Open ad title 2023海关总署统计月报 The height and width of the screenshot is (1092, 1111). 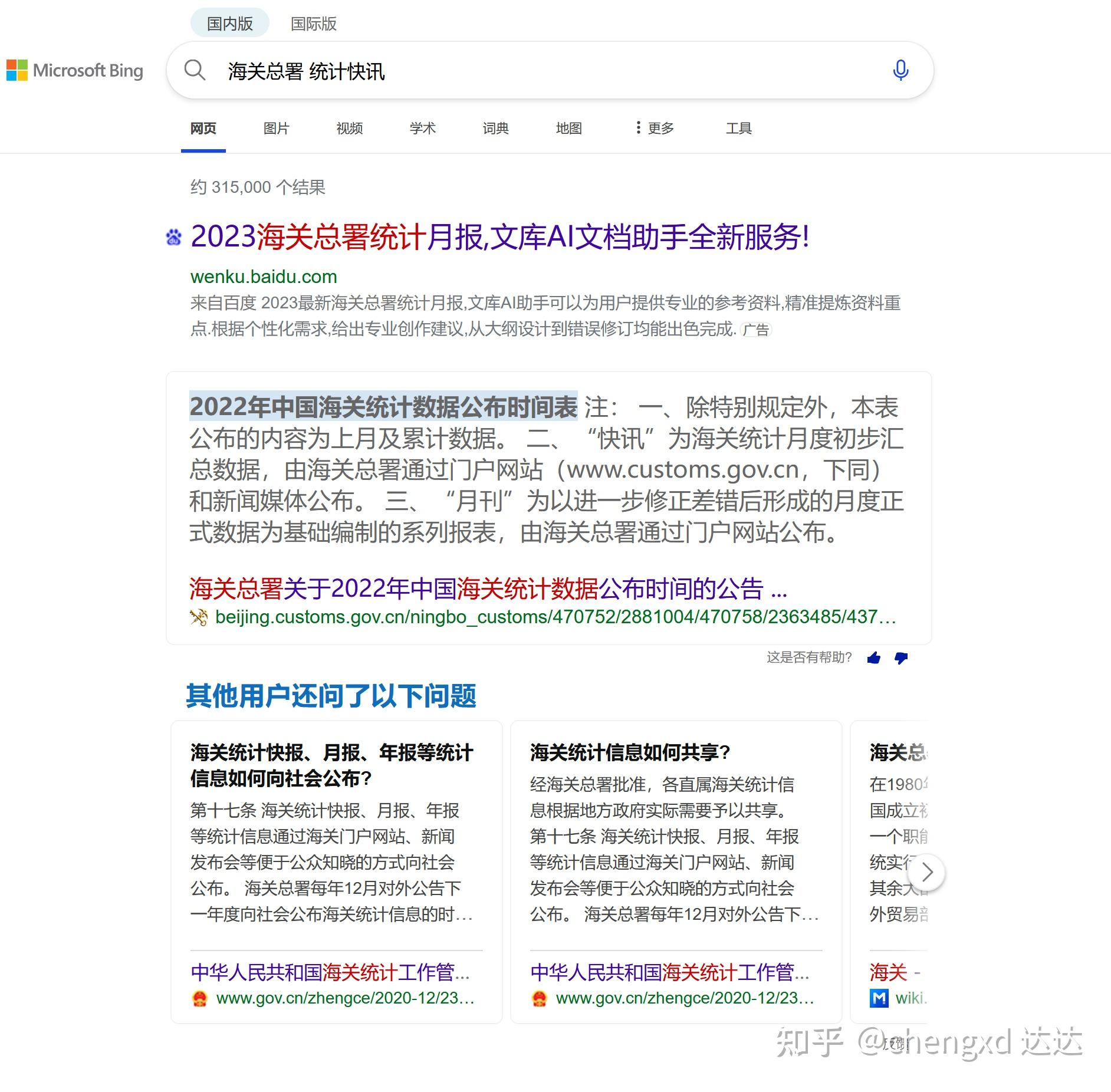pyautogui.click(x=500, y=237)
